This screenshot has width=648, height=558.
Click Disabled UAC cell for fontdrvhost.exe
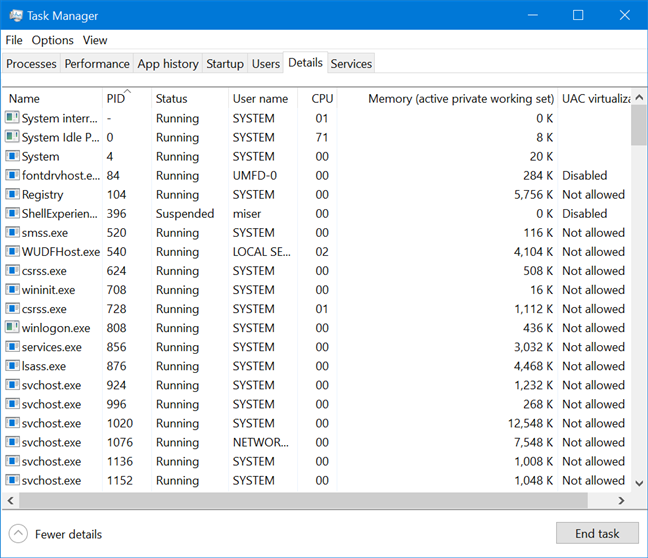[584, 176]
